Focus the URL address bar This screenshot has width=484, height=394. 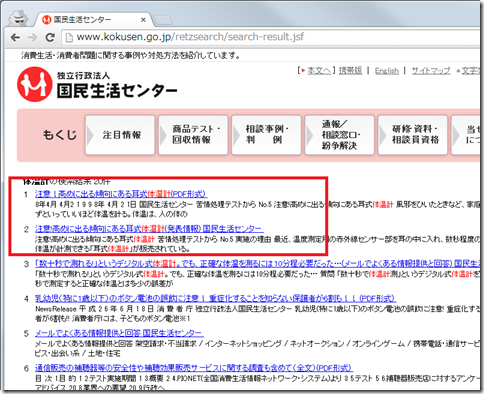pos(270,37)
